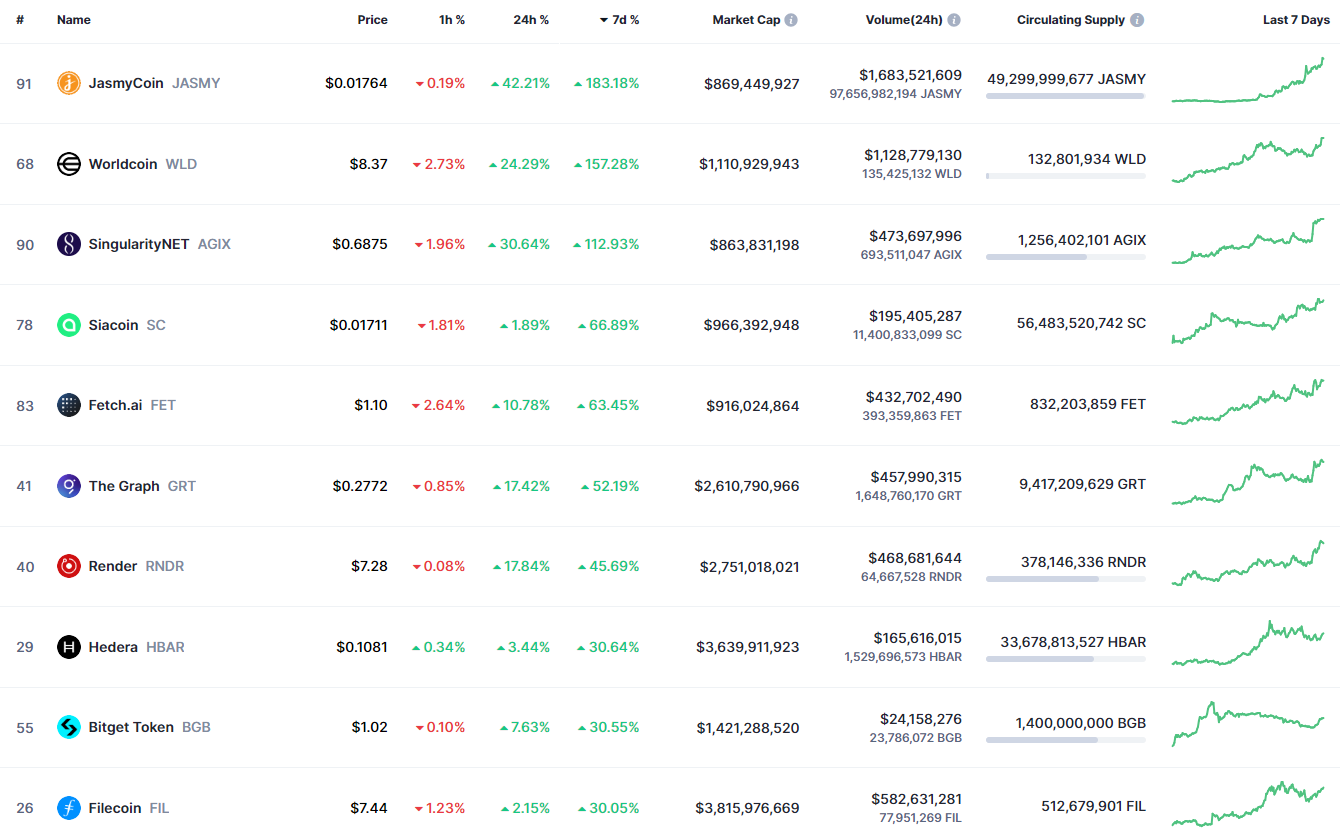1340x840 pixels.
Task: Open the Volume(24h) info icon
Action: [954, 20]
